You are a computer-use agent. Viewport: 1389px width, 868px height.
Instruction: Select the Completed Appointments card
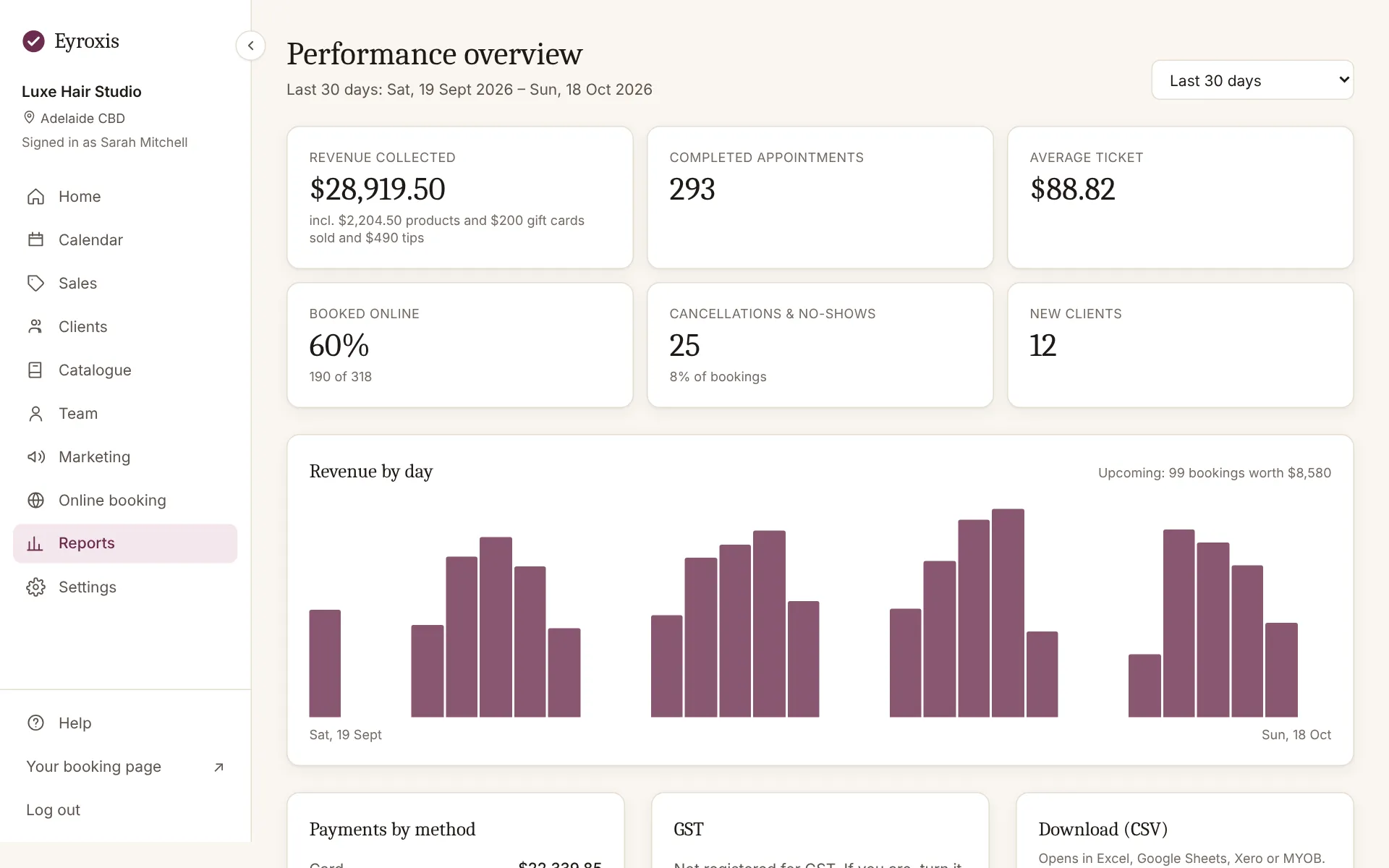point(820,197)
